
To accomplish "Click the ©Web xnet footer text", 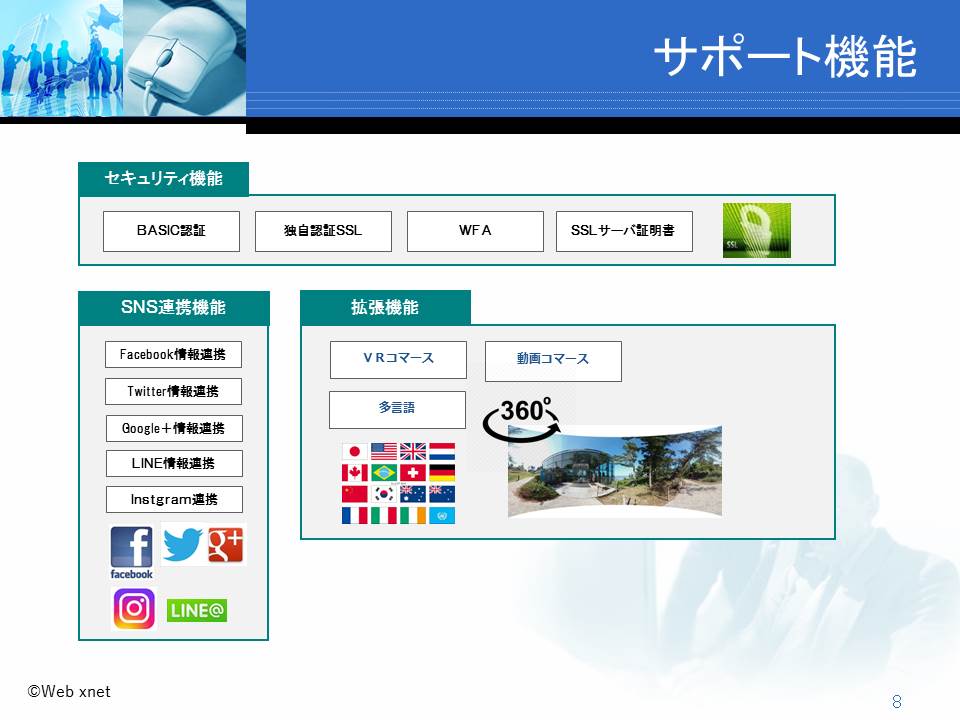I will [69, 692].
